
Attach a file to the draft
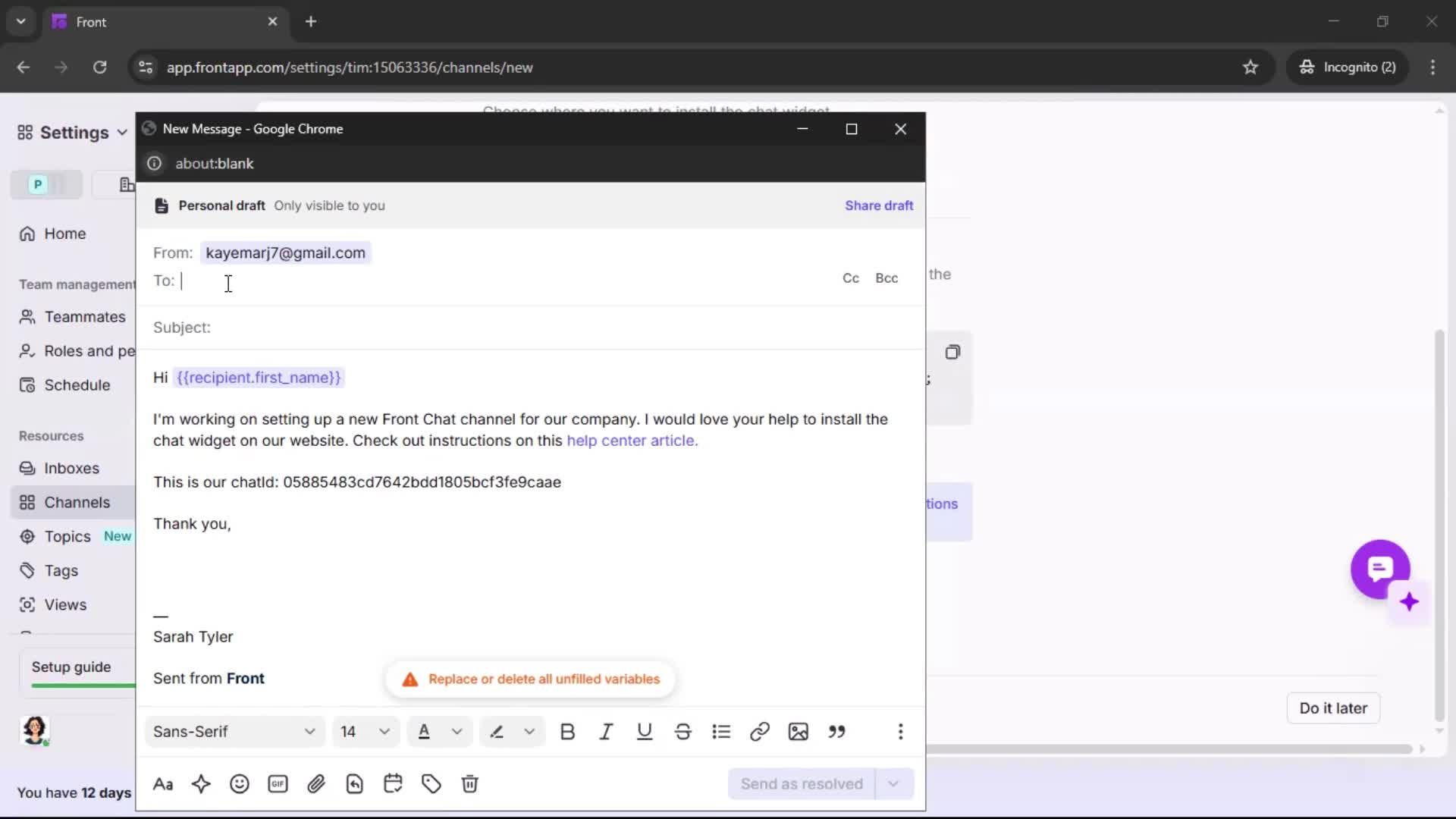point(317,783)
